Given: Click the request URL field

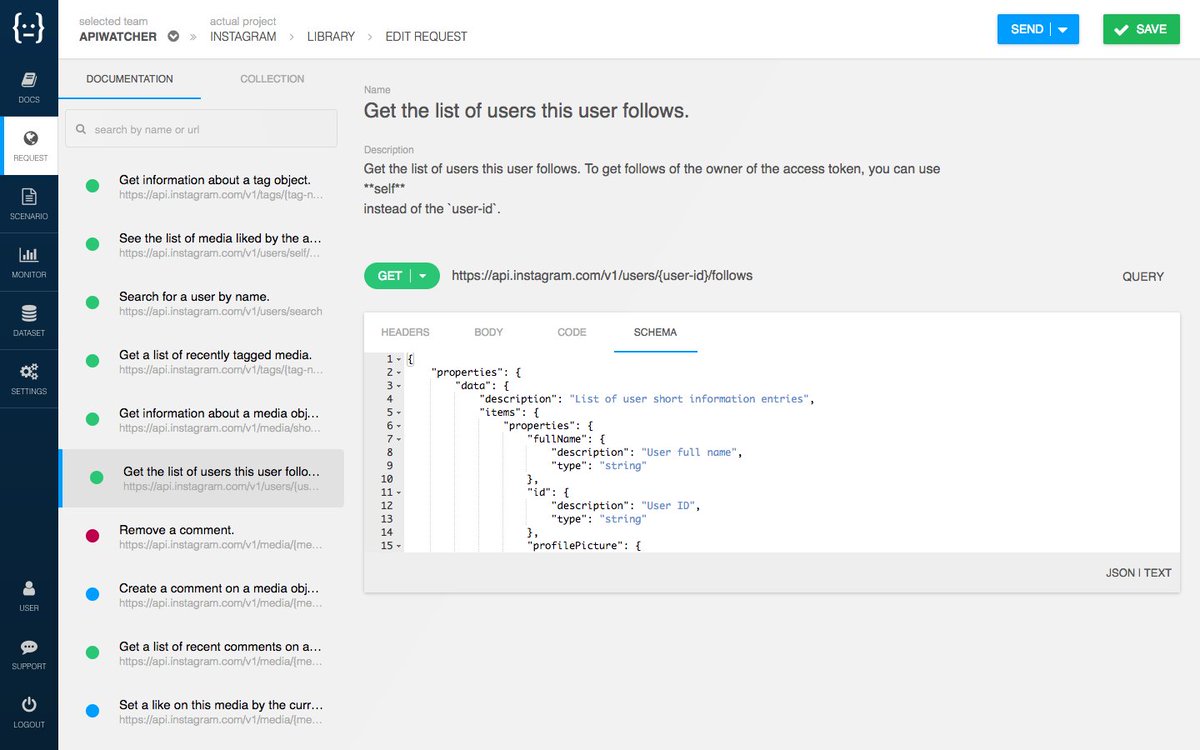Looking at the screenshot, I should [602, 276].
